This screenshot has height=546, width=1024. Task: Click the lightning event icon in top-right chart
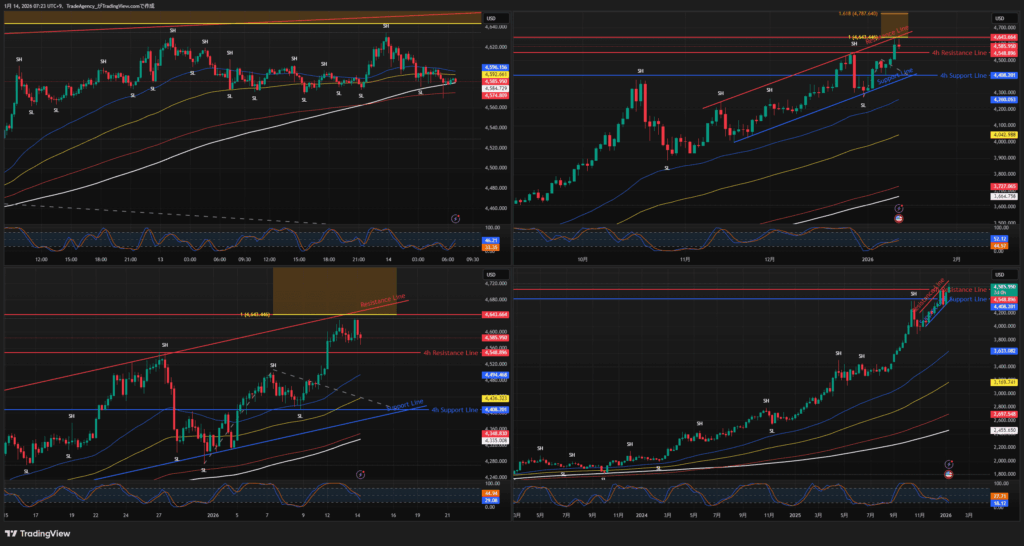coord(897,209)
